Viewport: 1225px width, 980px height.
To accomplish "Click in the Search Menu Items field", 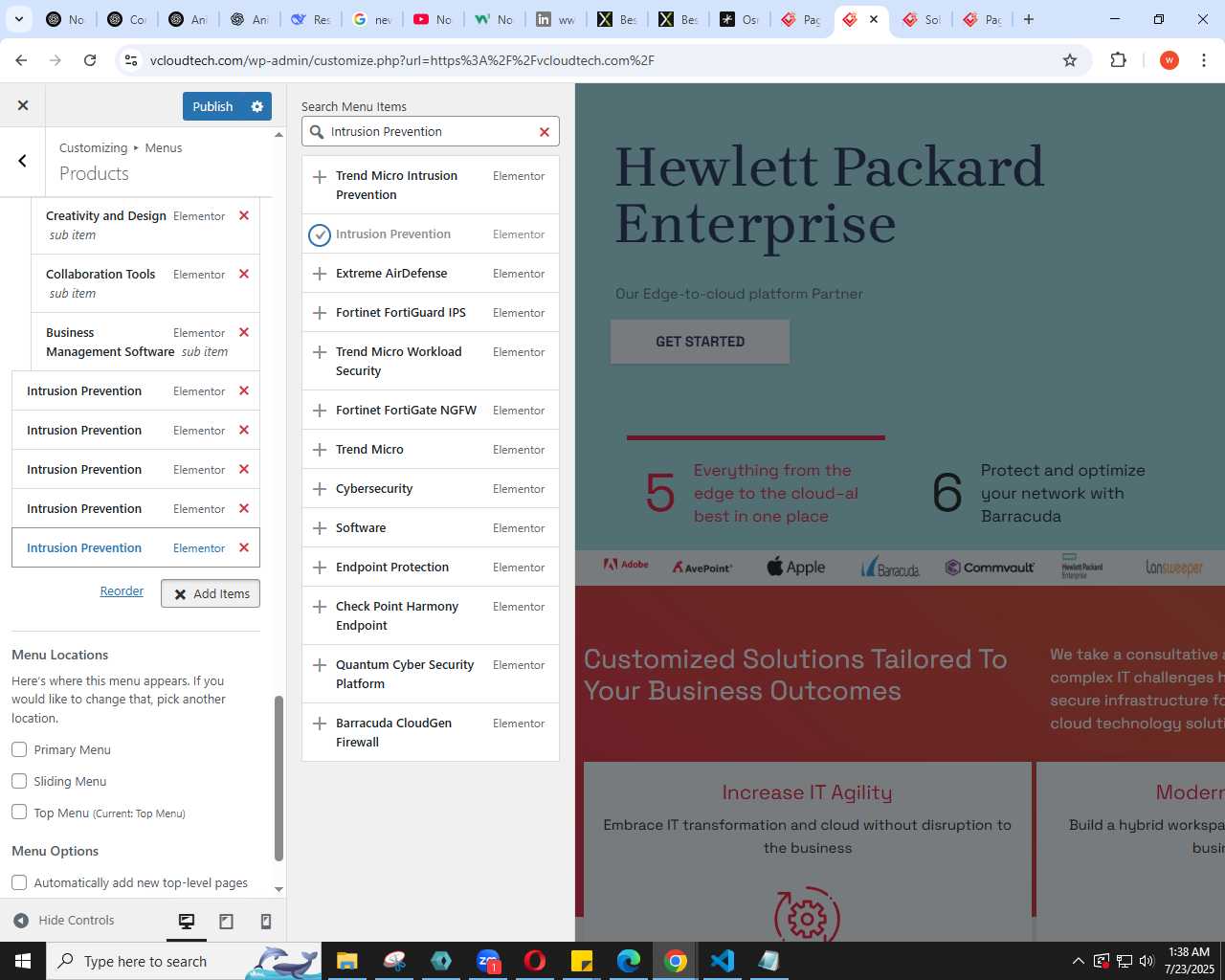I will tap(431, 132).
